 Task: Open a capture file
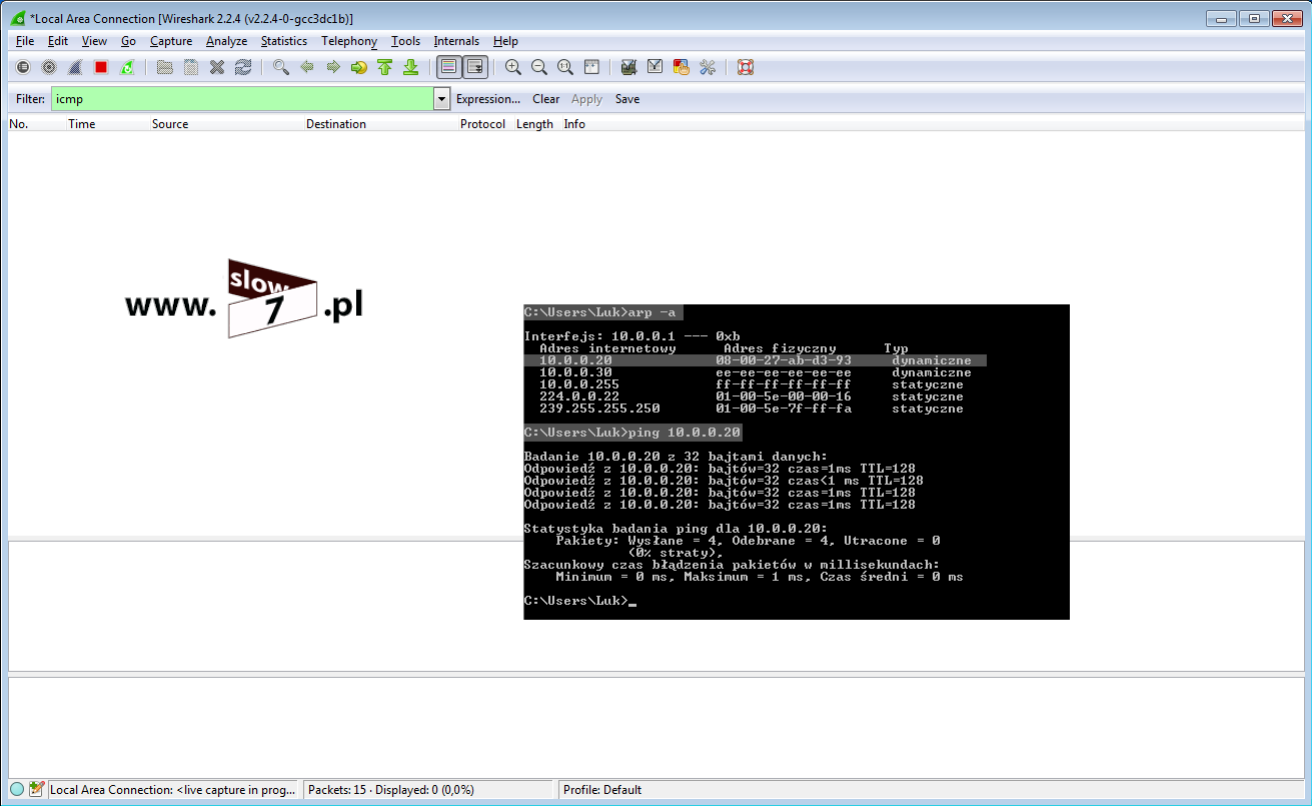(165, 67)
